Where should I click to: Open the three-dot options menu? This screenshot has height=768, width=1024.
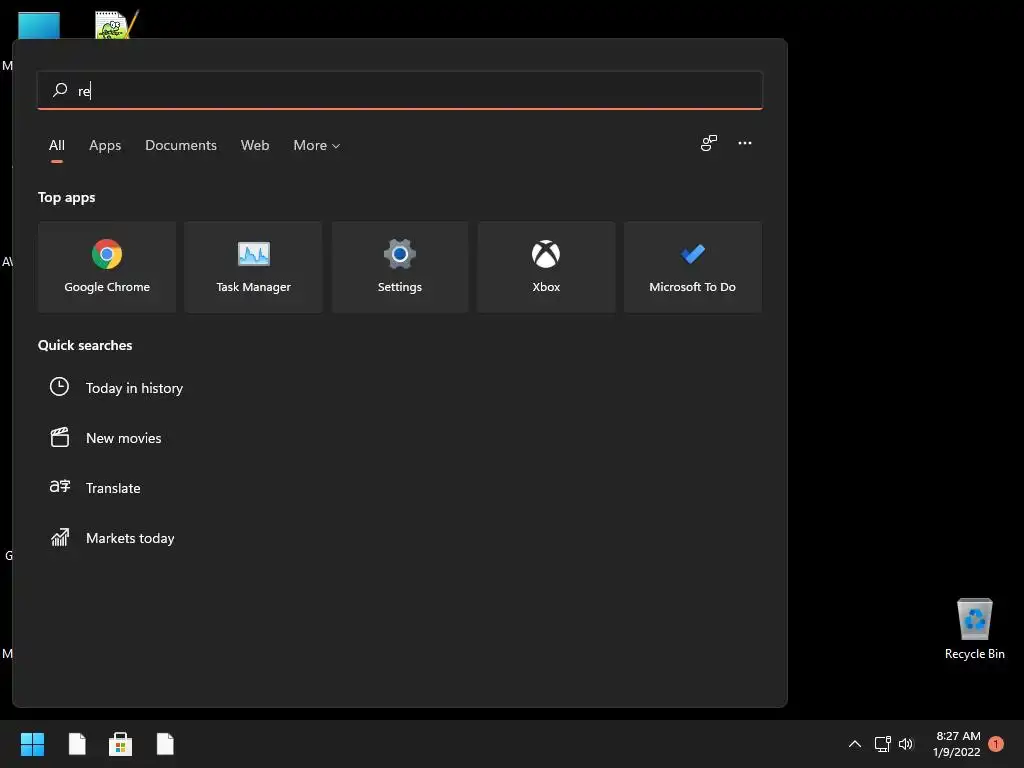[x=744, y=143]
